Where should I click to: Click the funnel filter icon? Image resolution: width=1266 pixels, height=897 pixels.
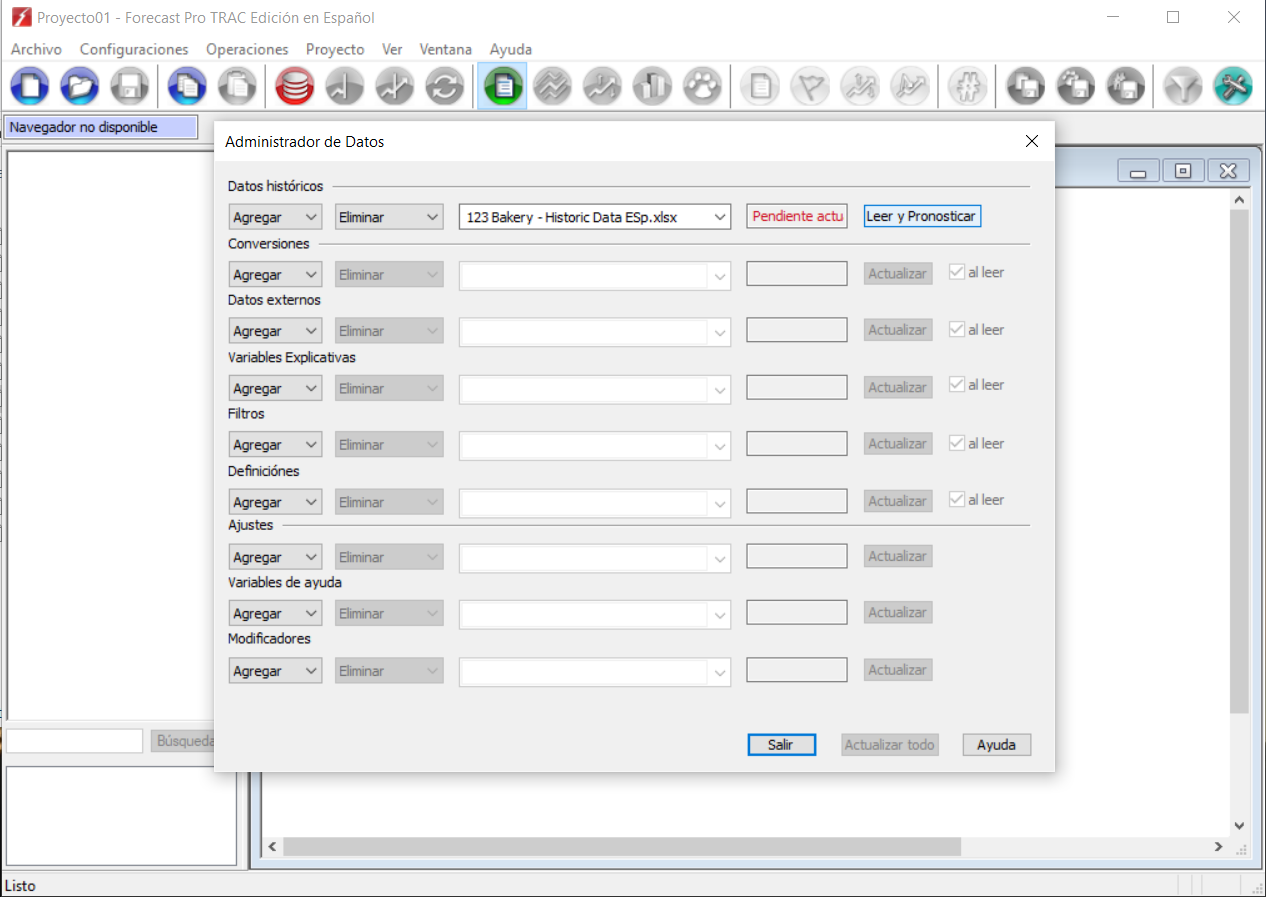tap(1183, 87)
